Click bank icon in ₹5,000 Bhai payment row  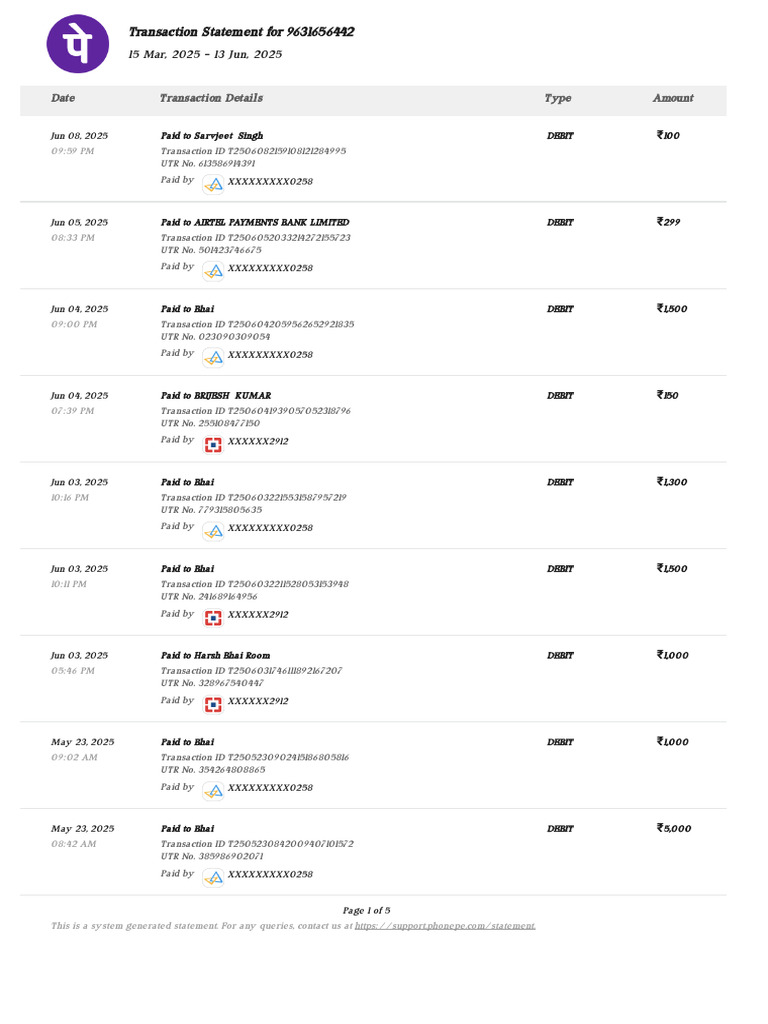213,876
